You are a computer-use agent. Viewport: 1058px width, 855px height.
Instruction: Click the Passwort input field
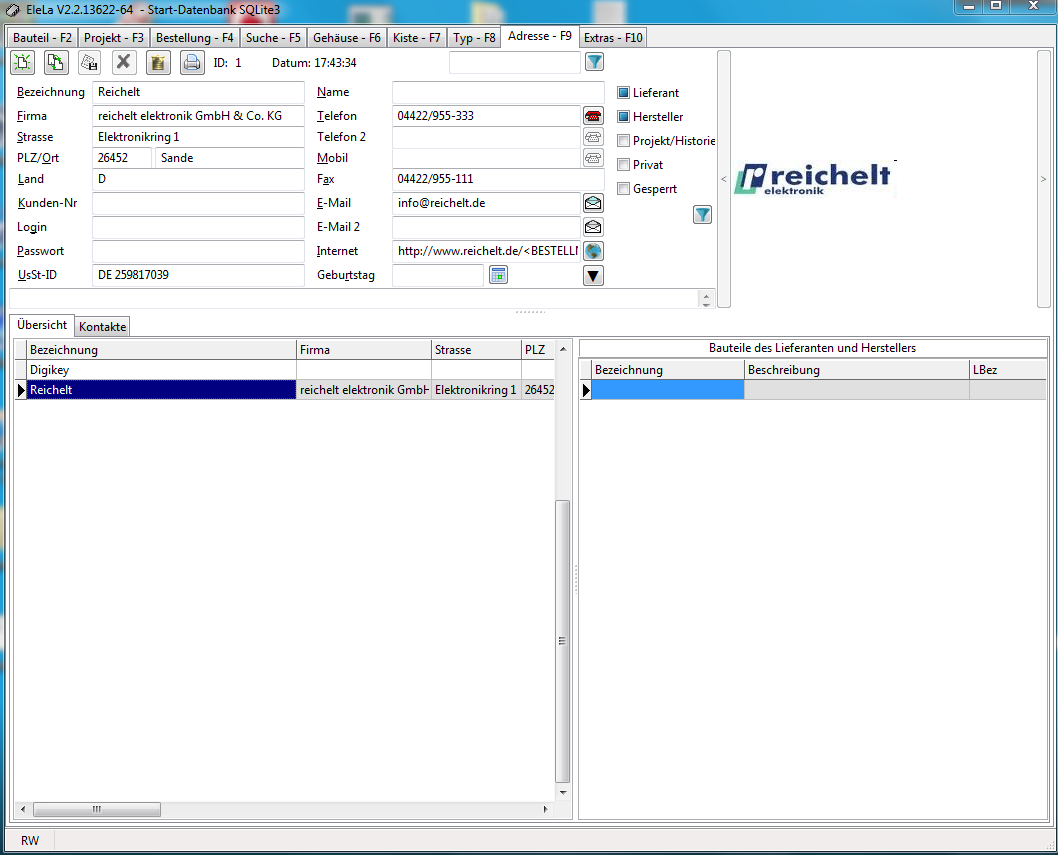pos(198,251)
